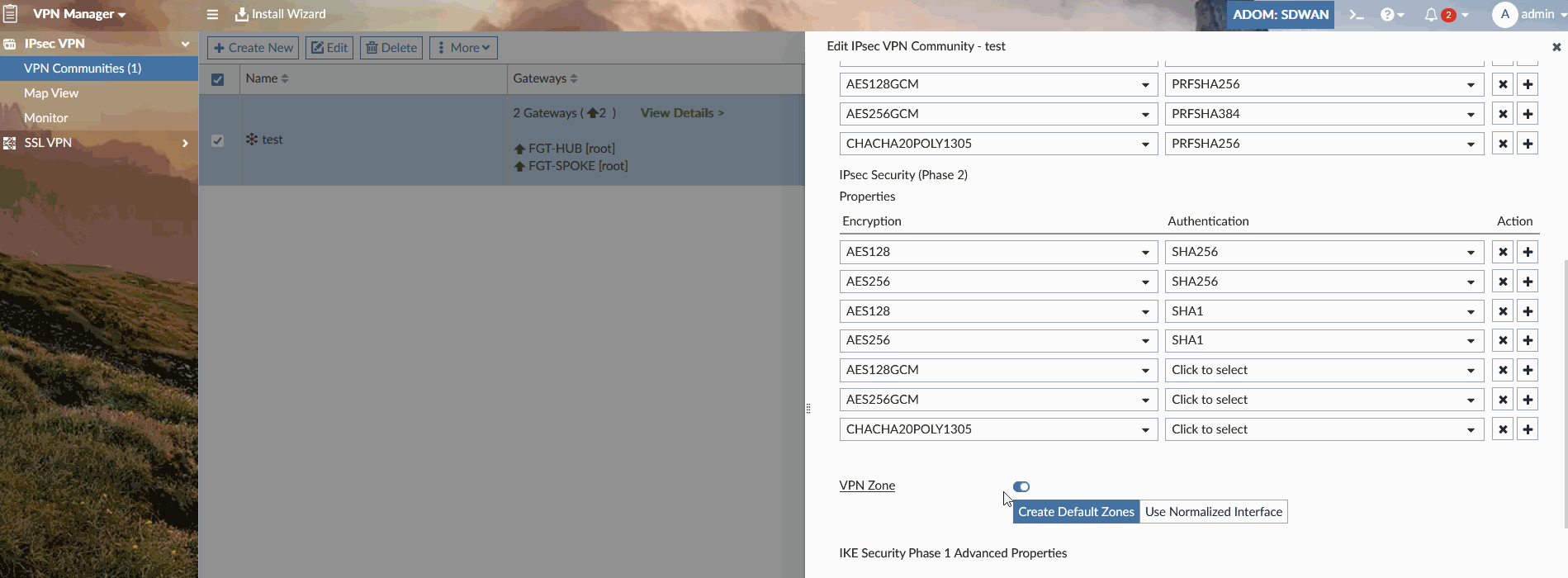Open PRFSHA384 authentication dropdown
Viewport: 1568px width, 578px height.
tap(1324, 114)
